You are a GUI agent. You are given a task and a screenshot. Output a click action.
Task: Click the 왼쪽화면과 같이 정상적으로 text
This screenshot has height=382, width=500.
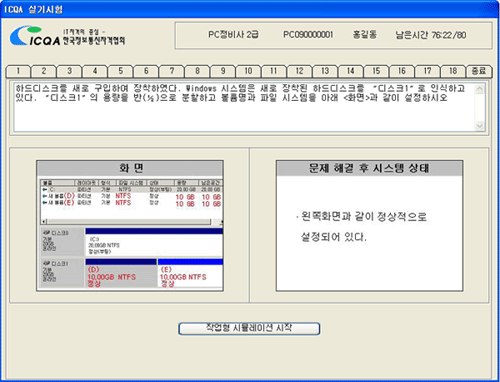364,217
